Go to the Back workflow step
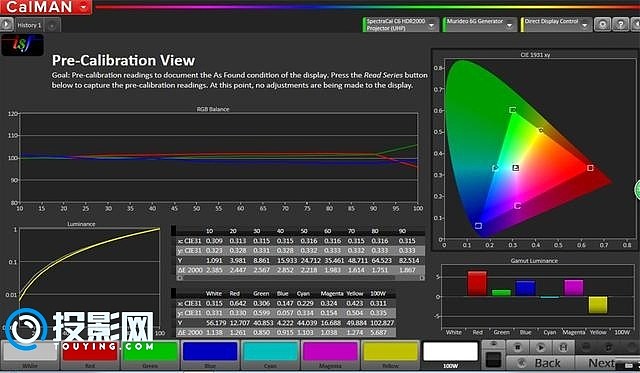Viewport: 640px width, 373px height. (x=540, y=363)
